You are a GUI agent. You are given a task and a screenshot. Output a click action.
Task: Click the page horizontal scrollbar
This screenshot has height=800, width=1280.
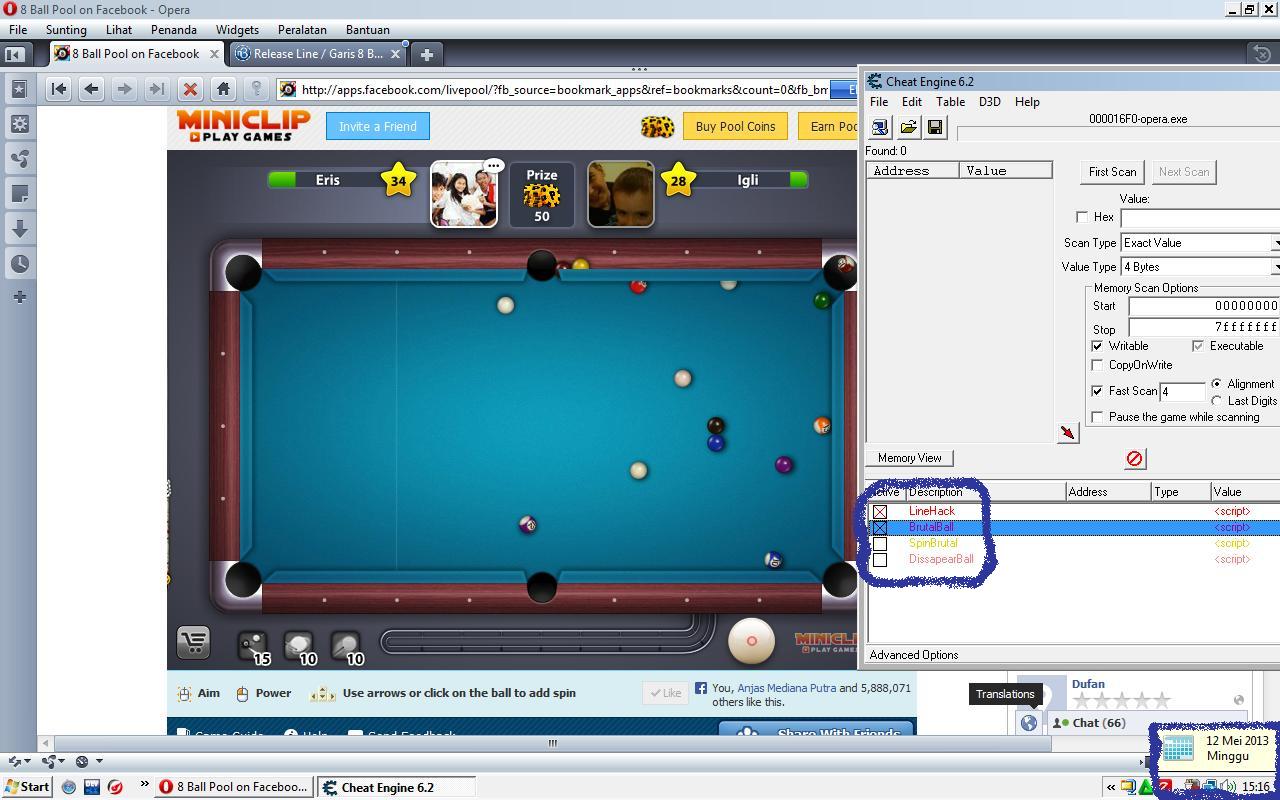tap(552, 743)
